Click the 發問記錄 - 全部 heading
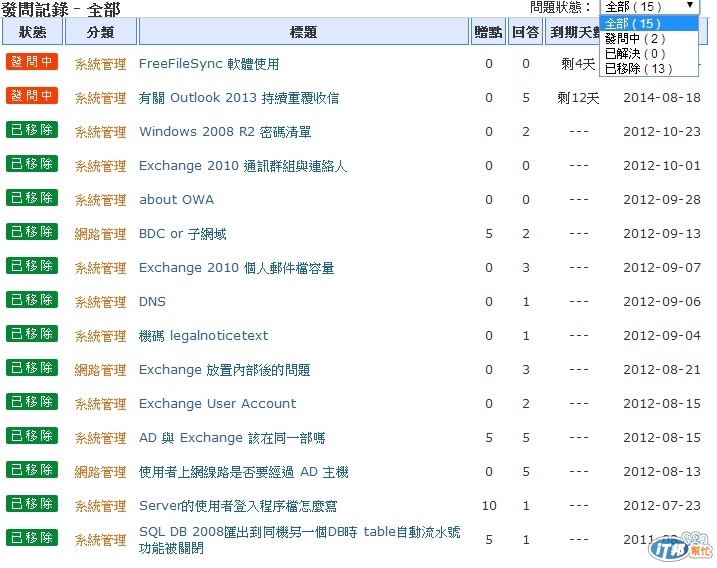The height and width of the screenshot is (568, 717). 61,9
